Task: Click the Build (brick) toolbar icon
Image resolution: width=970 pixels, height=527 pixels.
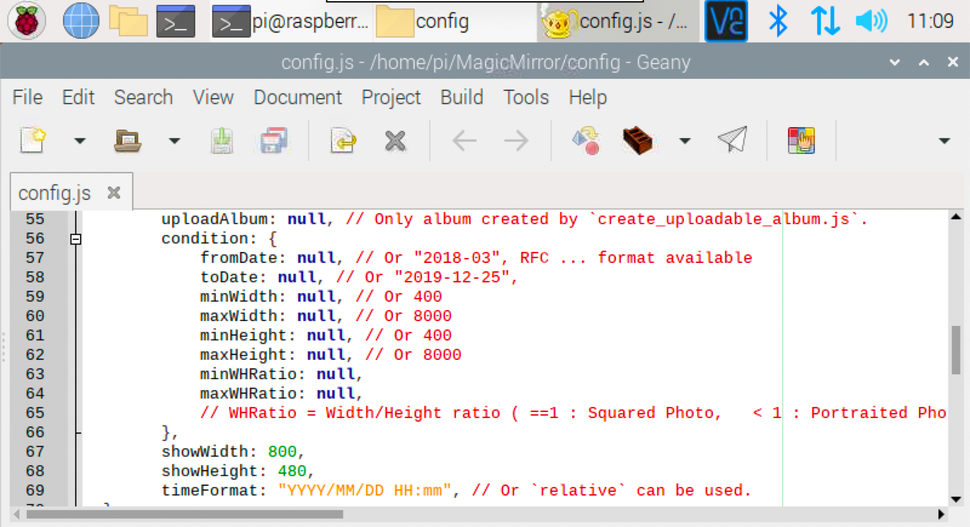Action: 638,141
